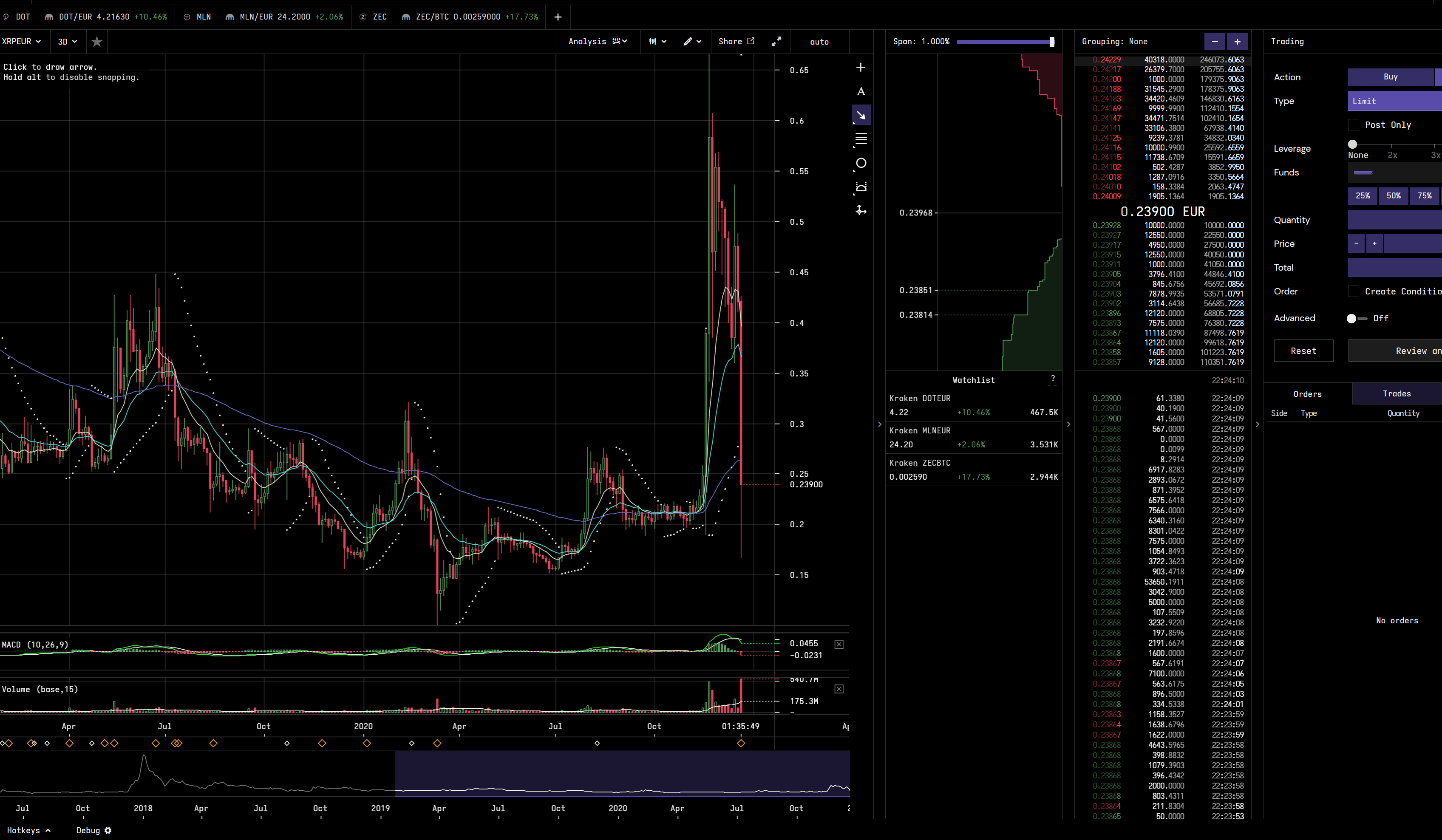Open the pencil drawing options dropdown

tap(692, 41)
